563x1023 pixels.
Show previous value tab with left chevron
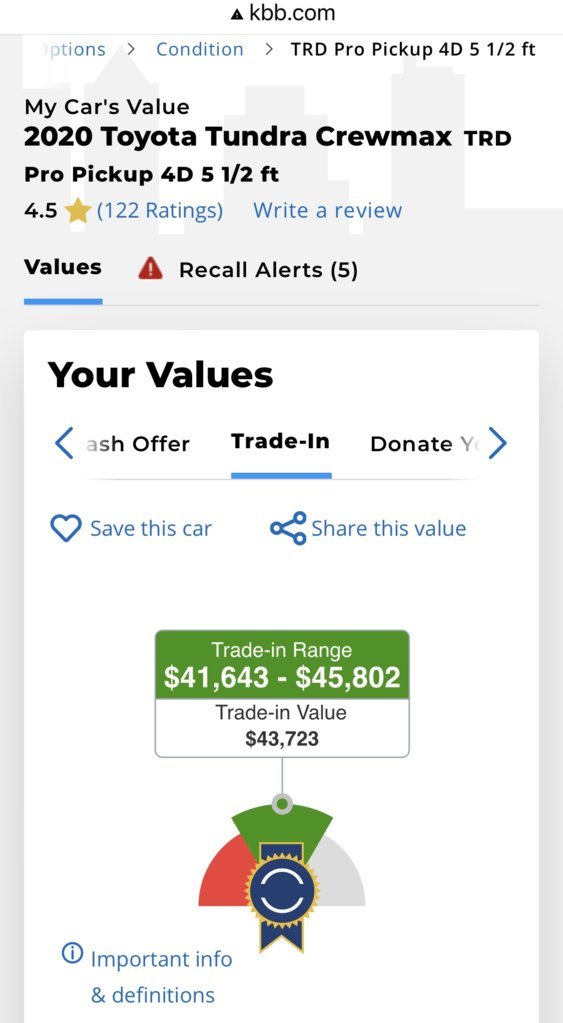click(64, 443)
